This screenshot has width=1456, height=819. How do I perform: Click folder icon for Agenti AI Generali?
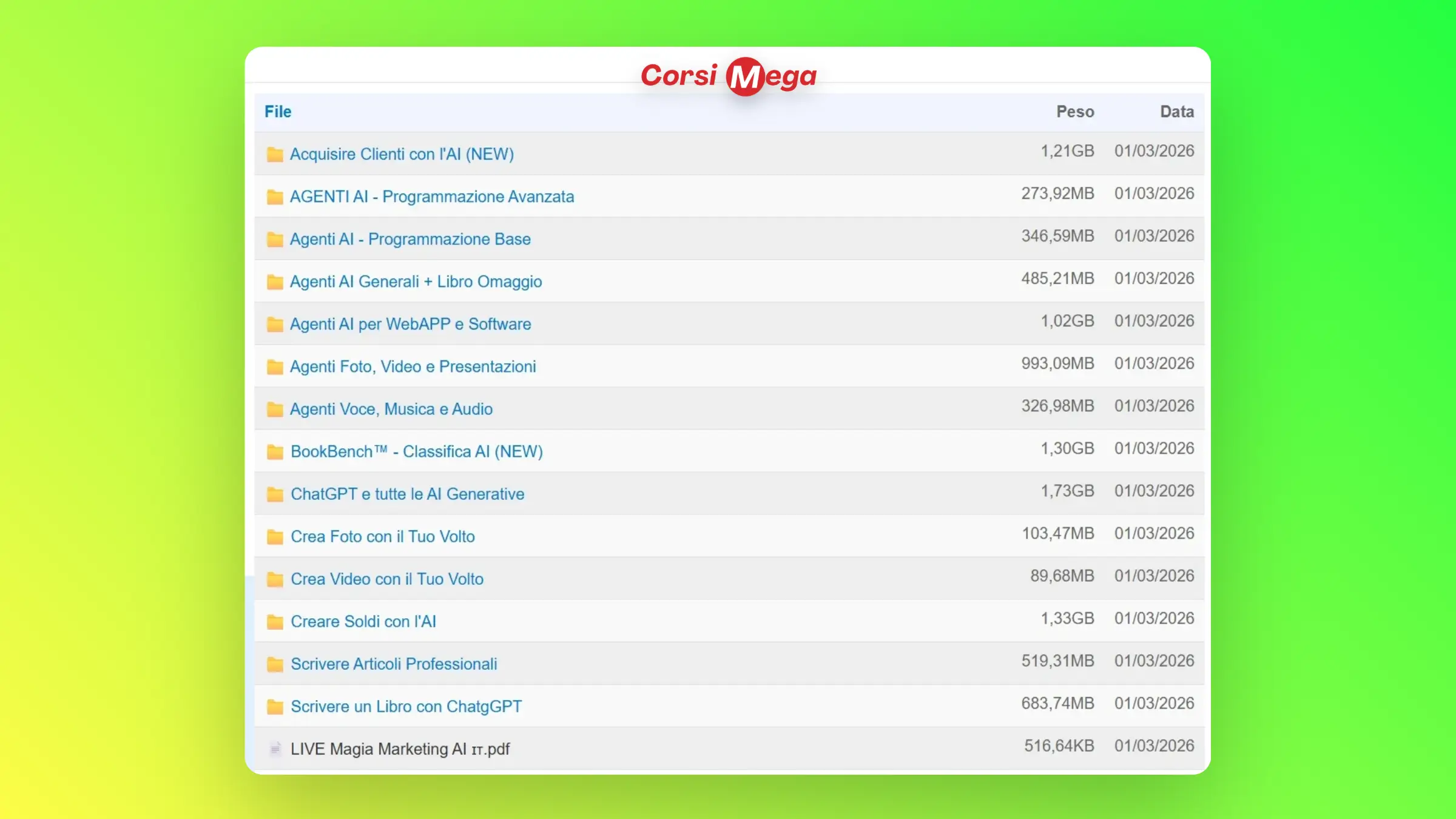275,281
